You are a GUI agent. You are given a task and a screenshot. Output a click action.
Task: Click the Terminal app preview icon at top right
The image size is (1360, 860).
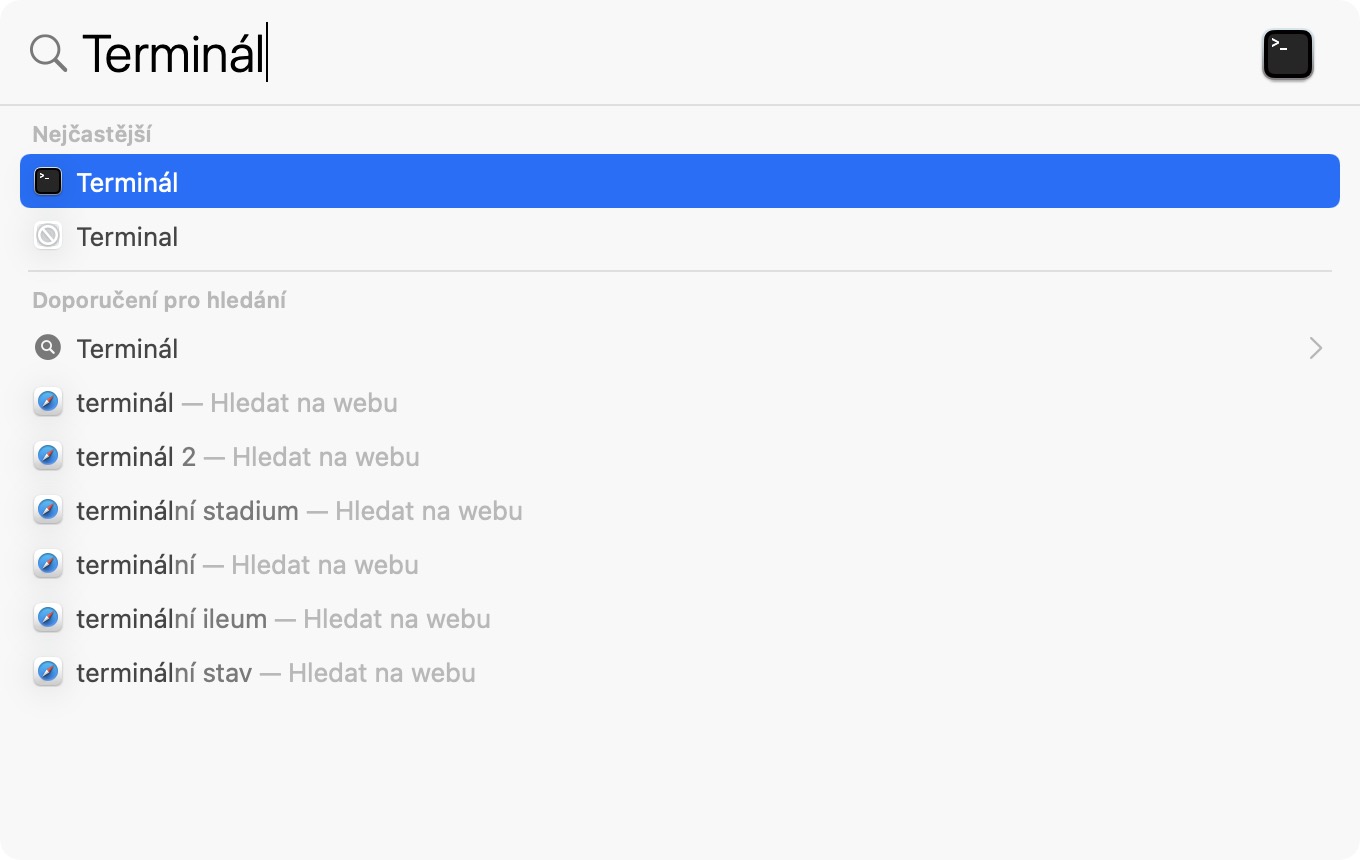click(1288, 54)
